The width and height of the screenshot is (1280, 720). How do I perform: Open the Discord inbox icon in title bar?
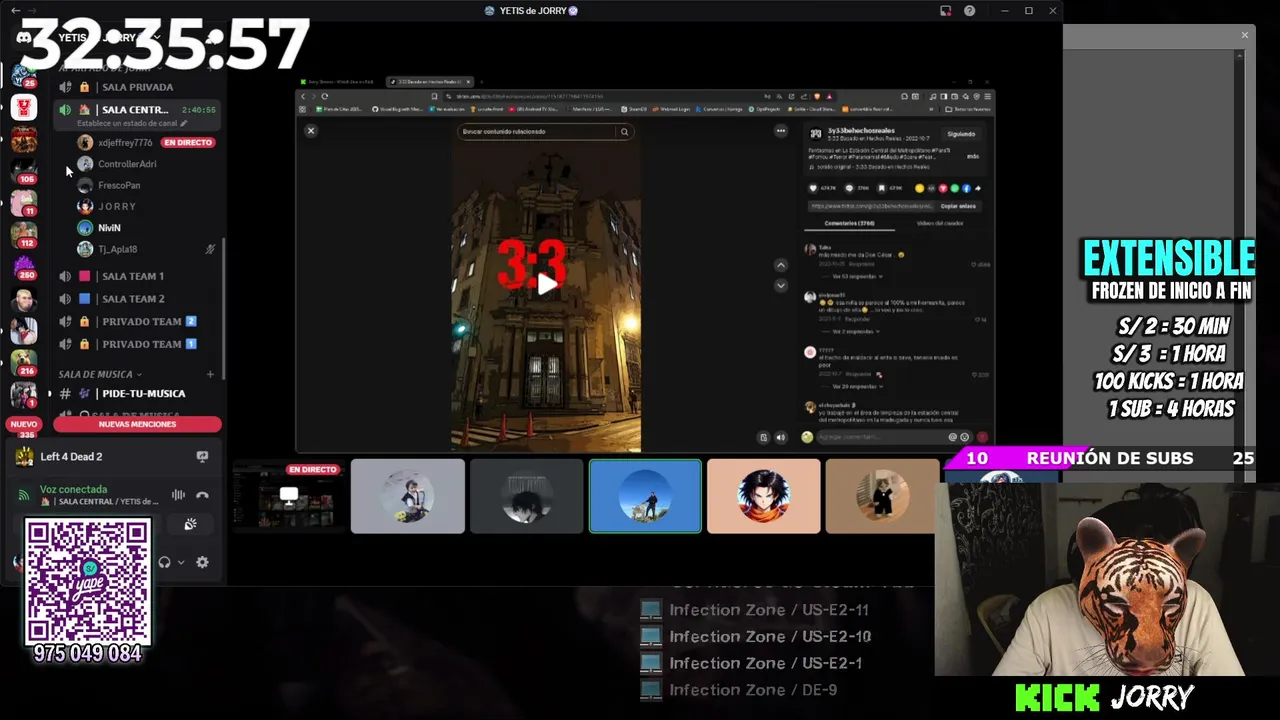(x=945, y=11)
